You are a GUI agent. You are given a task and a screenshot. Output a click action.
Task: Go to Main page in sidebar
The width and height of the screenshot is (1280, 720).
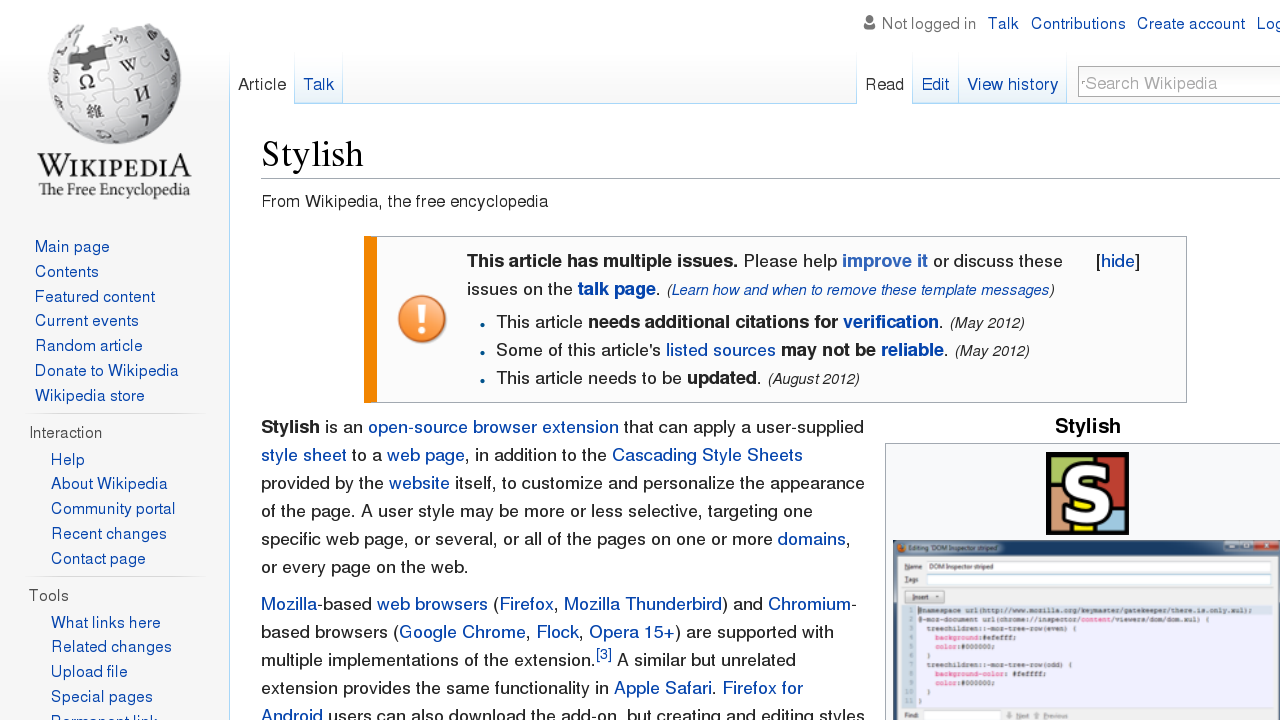pos(72,247)
